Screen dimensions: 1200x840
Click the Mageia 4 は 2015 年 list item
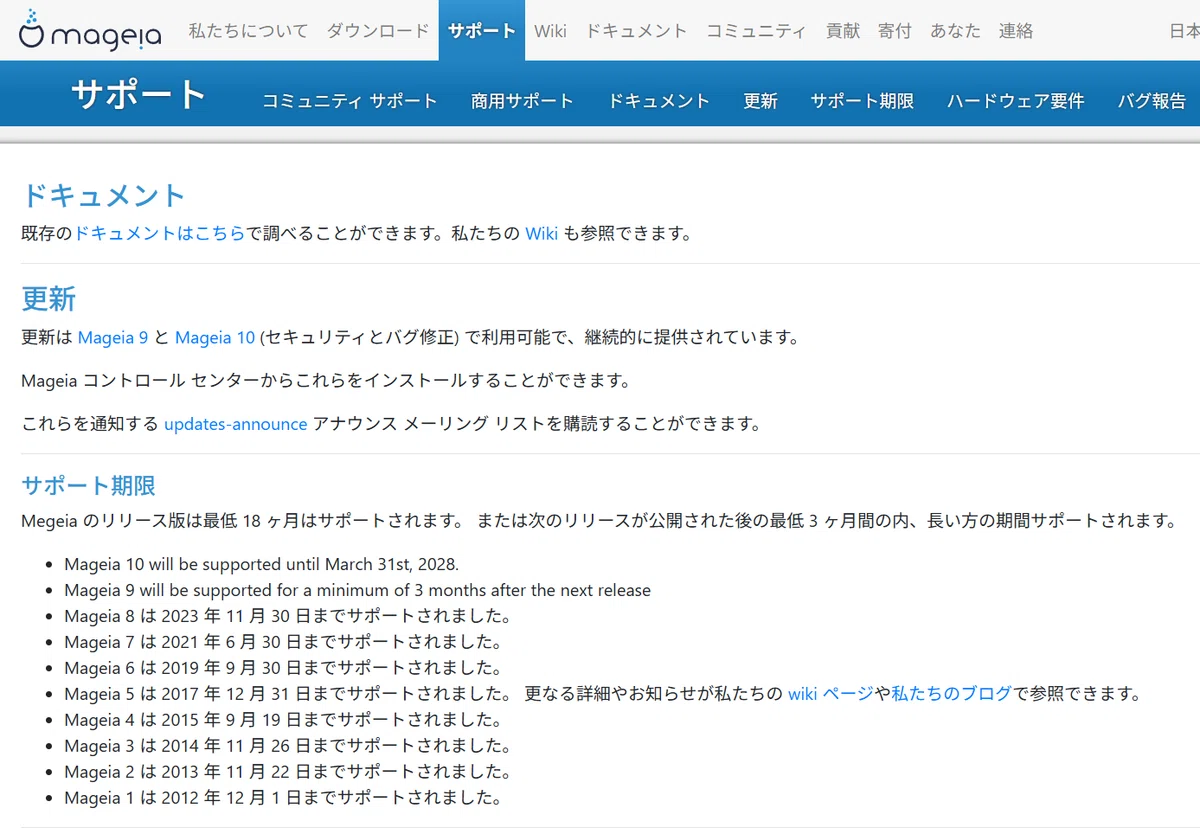point(283,719)
